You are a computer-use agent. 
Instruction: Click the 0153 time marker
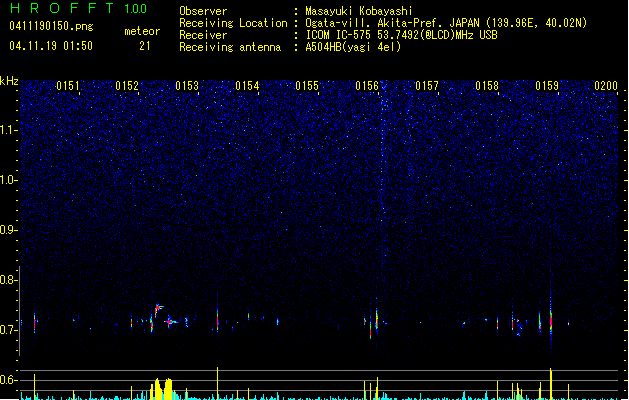187,86
